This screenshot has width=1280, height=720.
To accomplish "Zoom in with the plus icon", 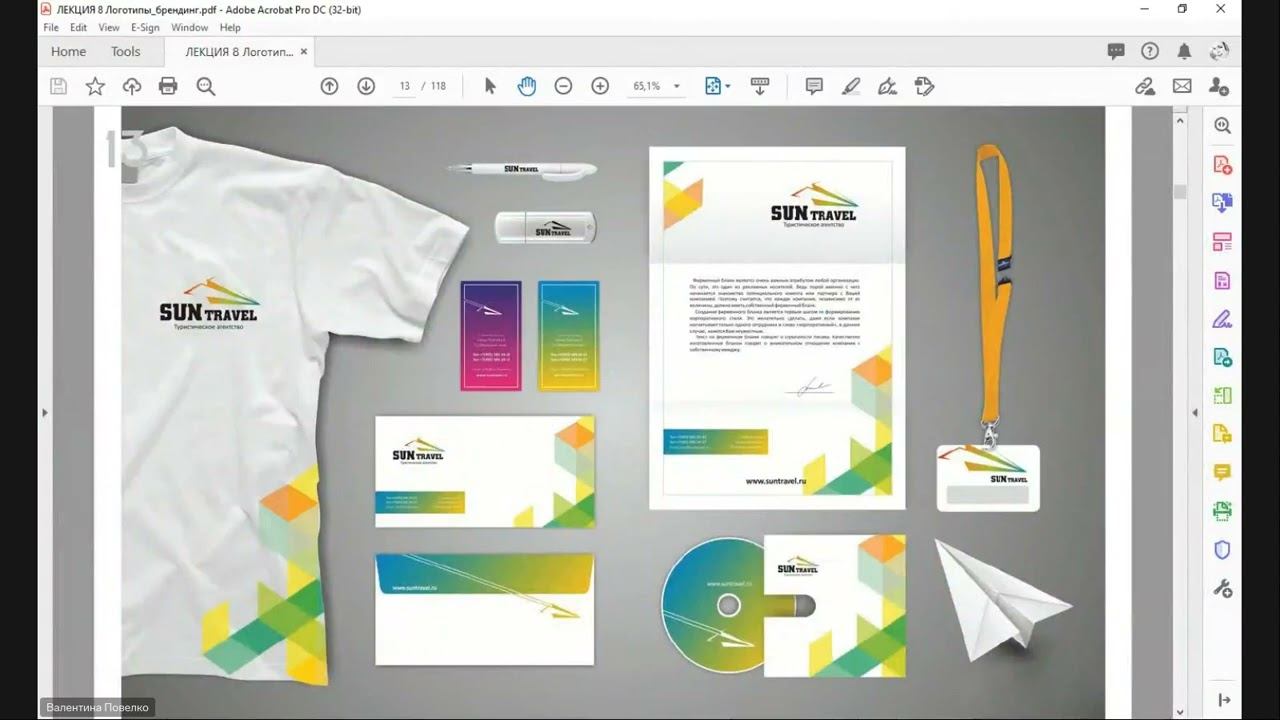I will [x=600, y=86].
